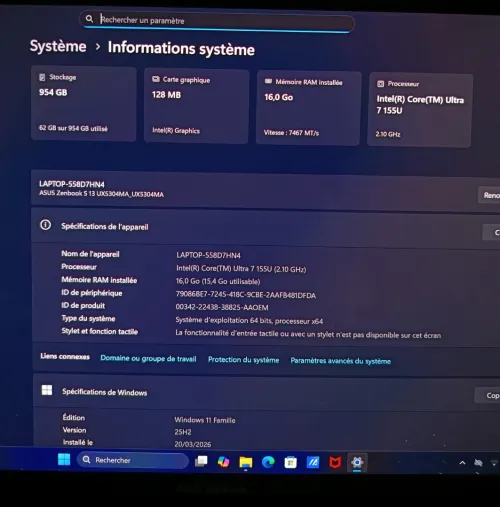
Task: Select the install date 20/03/2026
Action: pos(193,444)
